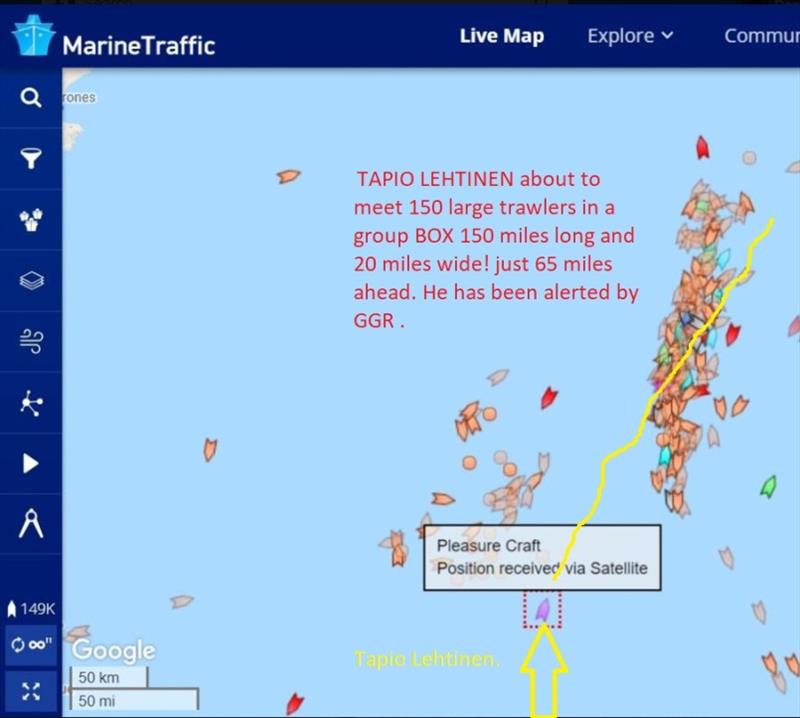Open the fleets icon in sidebar
Screen dimensions: 800x718
[31, 220]
